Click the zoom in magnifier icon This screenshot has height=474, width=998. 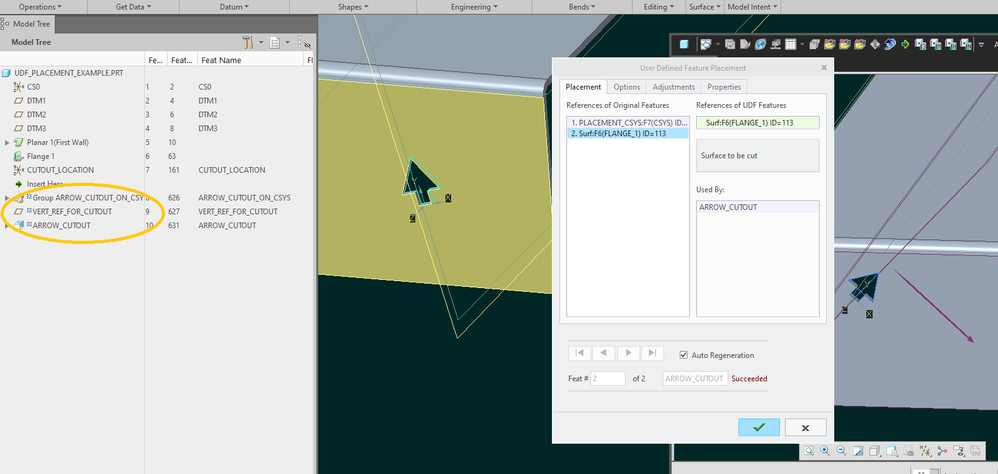pyautogui.click(x=823, y=451)
